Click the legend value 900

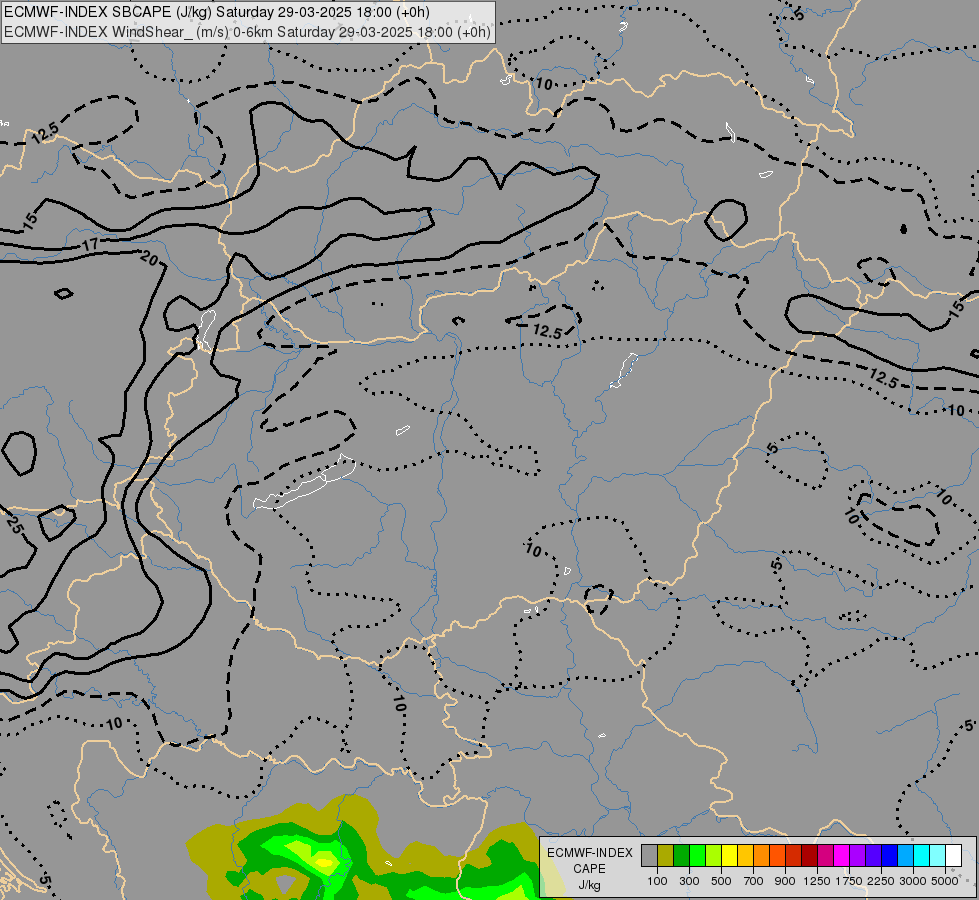785,881
